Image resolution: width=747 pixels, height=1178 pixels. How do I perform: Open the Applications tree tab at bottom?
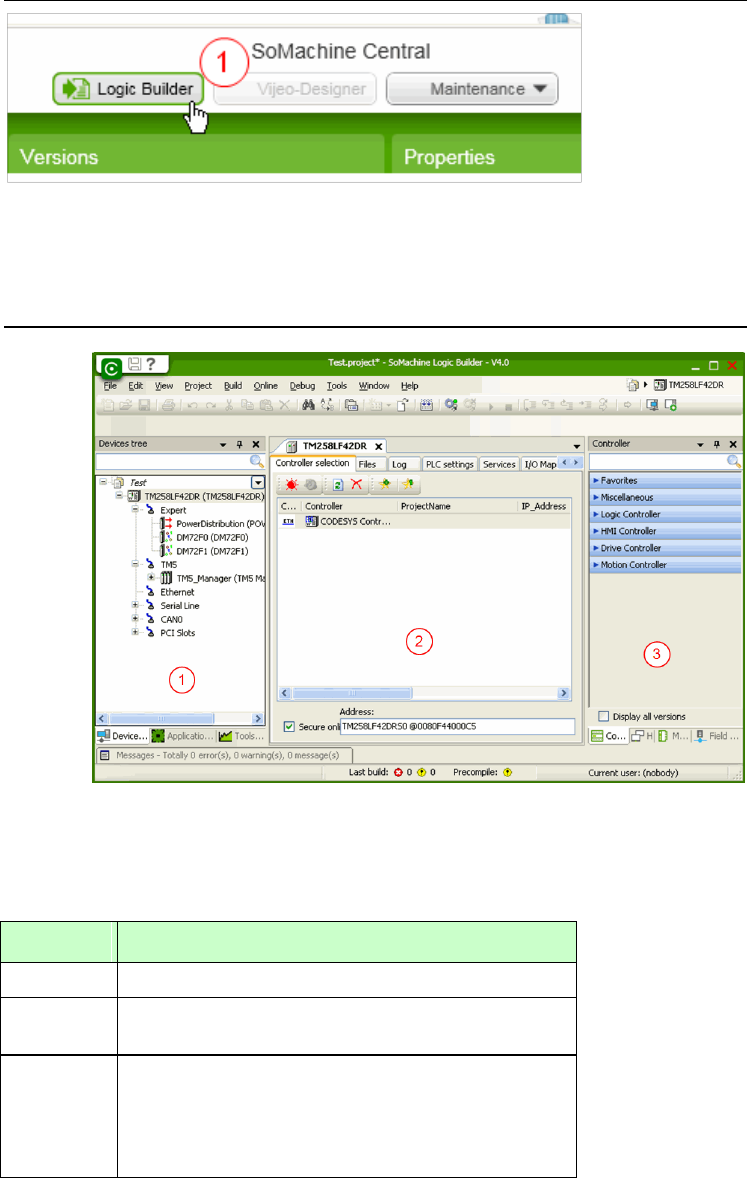(183, 735)
